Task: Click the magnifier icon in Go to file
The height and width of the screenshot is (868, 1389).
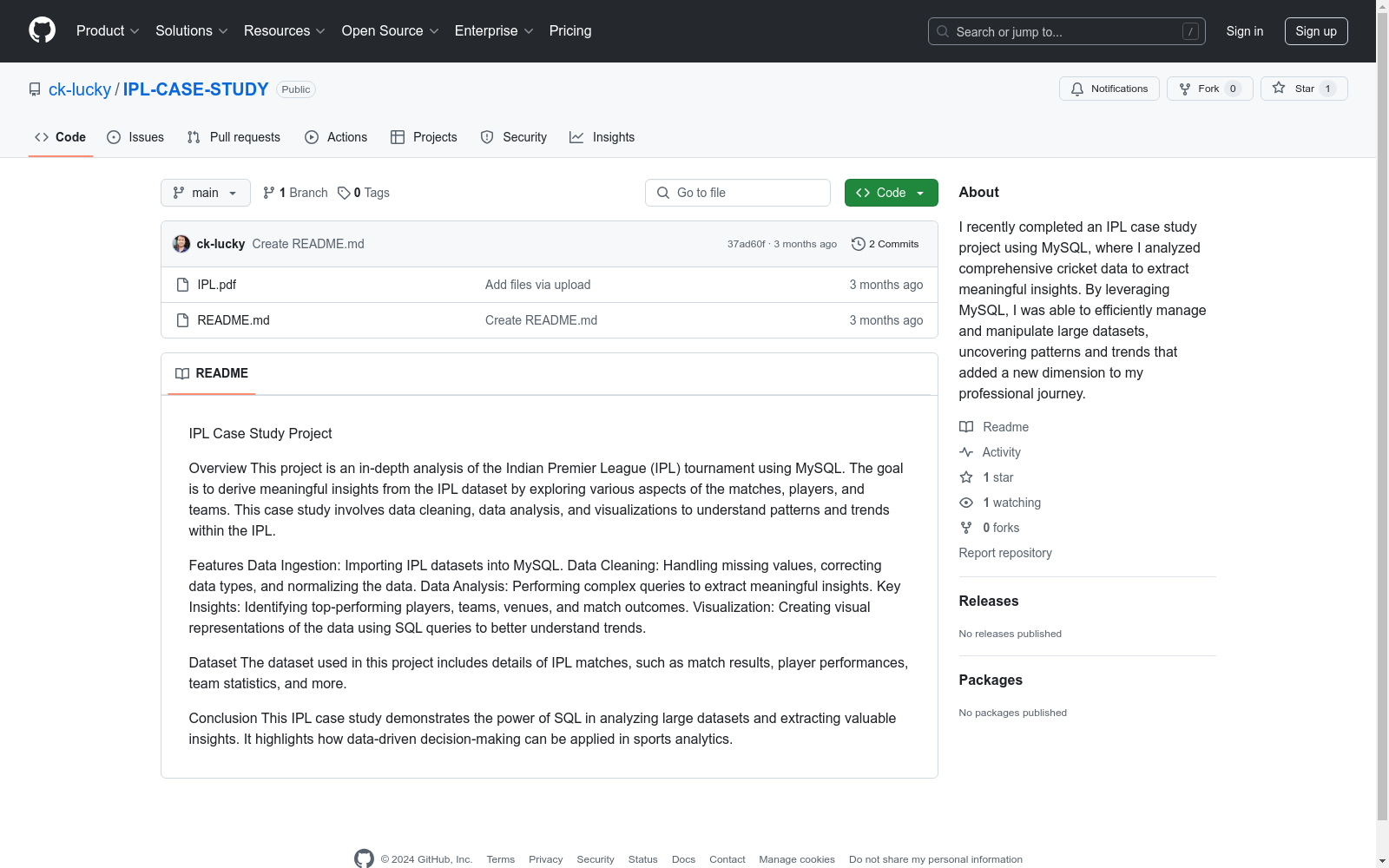Action: [663, 193]
